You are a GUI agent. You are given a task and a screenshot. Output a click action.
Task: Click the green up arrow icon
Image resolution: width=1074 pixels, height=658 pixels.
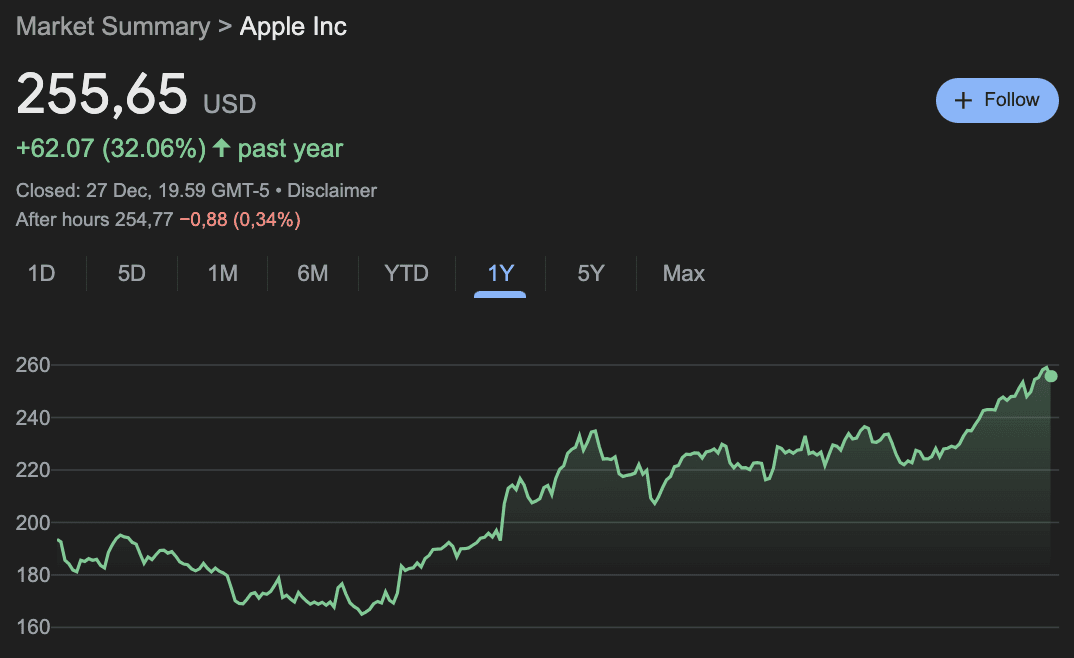click(221, 149)
